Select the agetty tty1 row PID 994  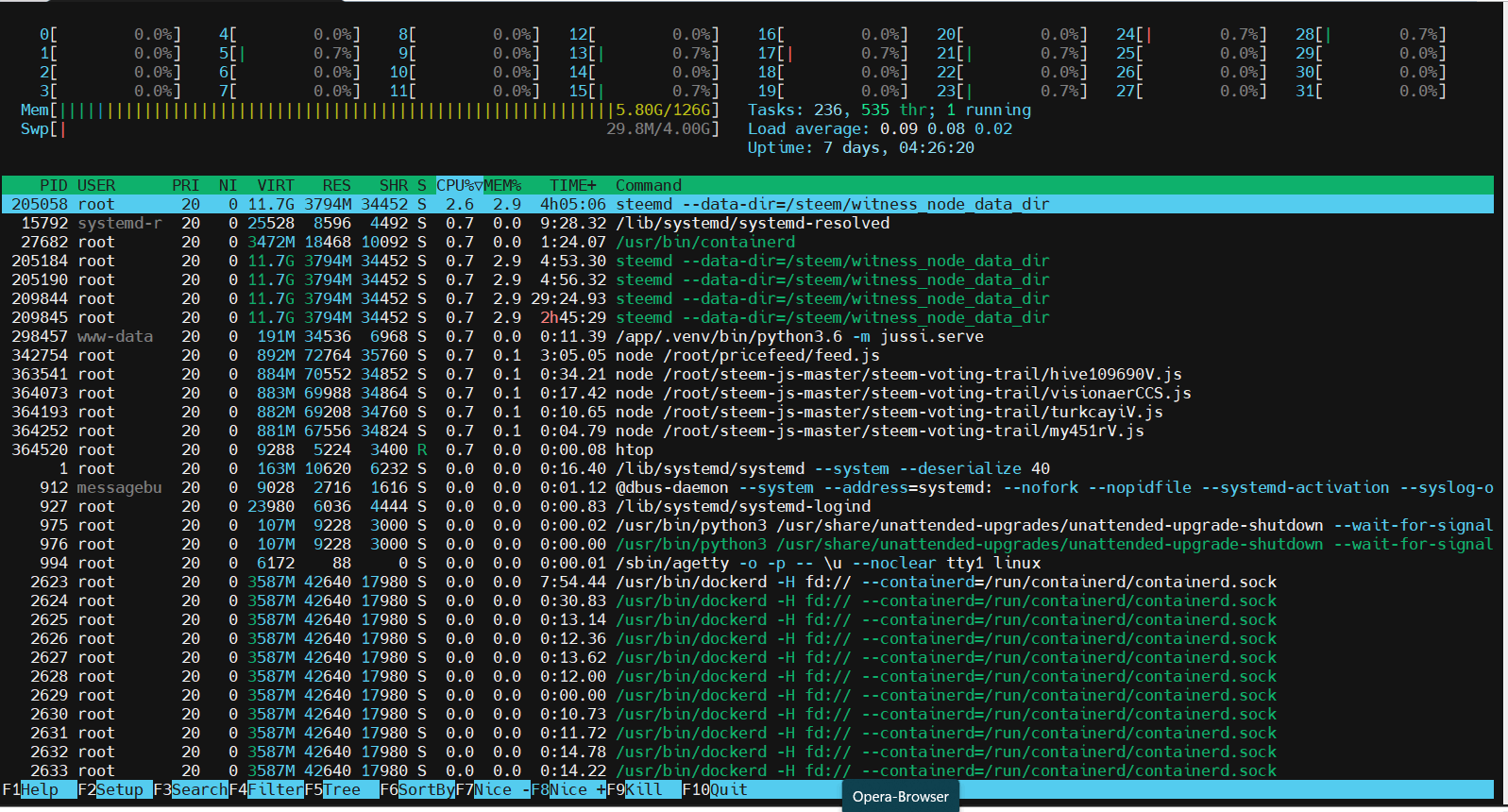[x=748, y=563]
